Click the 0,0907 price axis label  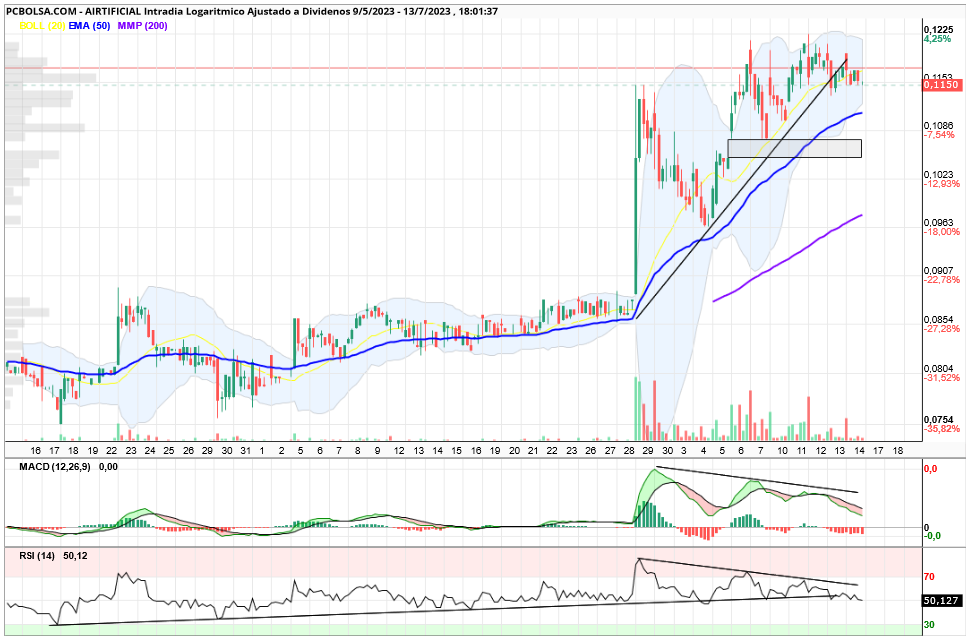pyautogui.click(x=938, y=271)
